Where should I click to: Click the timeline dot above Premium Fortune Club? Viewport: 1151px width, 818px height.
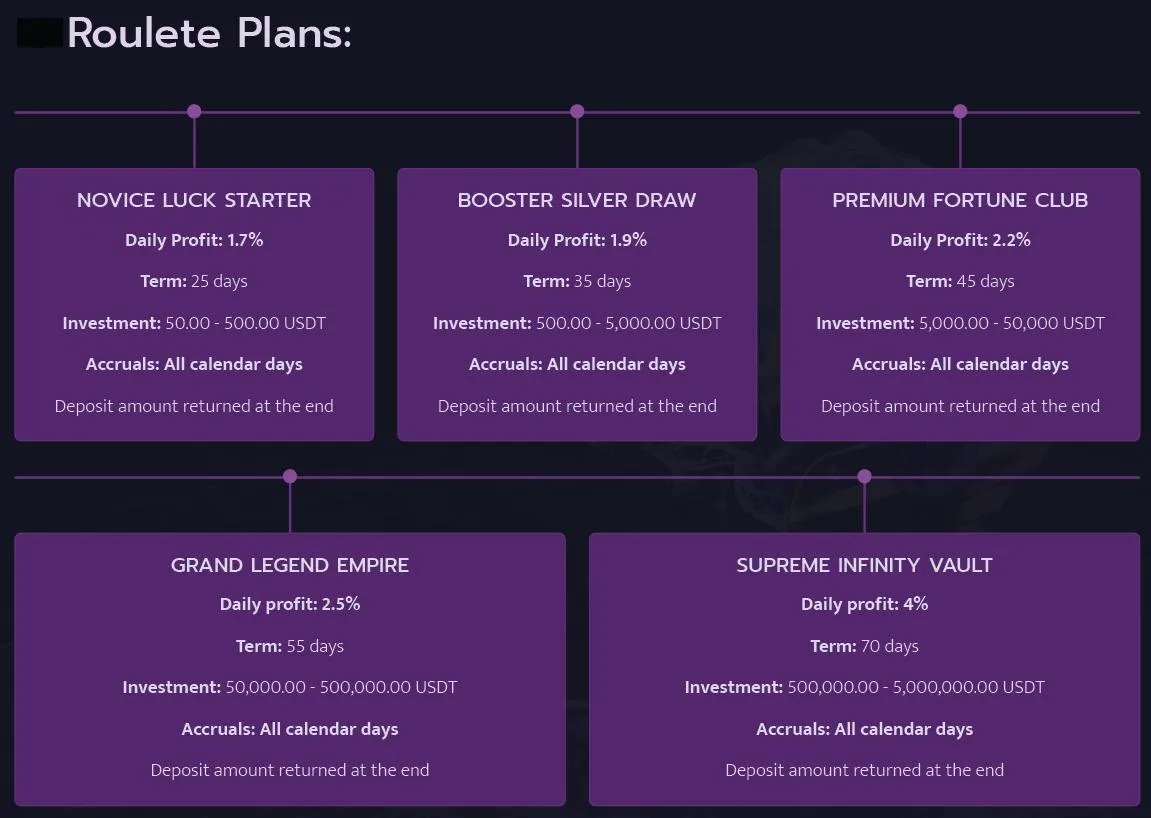coord(960,112)
